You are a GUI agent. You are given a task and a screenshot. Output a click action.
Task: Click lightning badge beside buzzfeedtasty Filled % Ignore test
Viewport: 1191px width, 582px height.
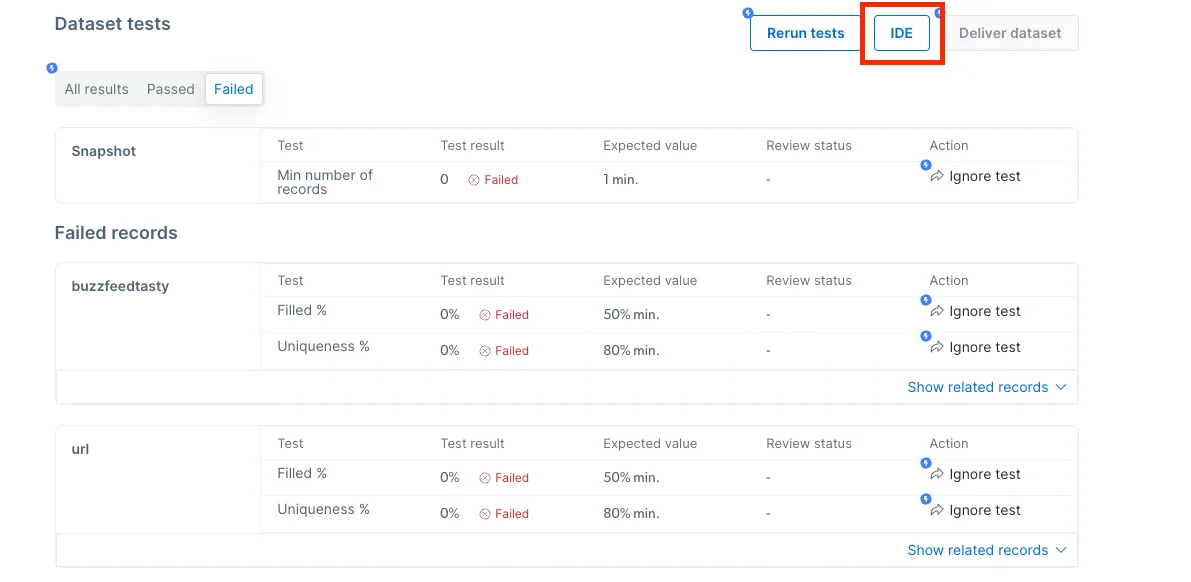926,300
